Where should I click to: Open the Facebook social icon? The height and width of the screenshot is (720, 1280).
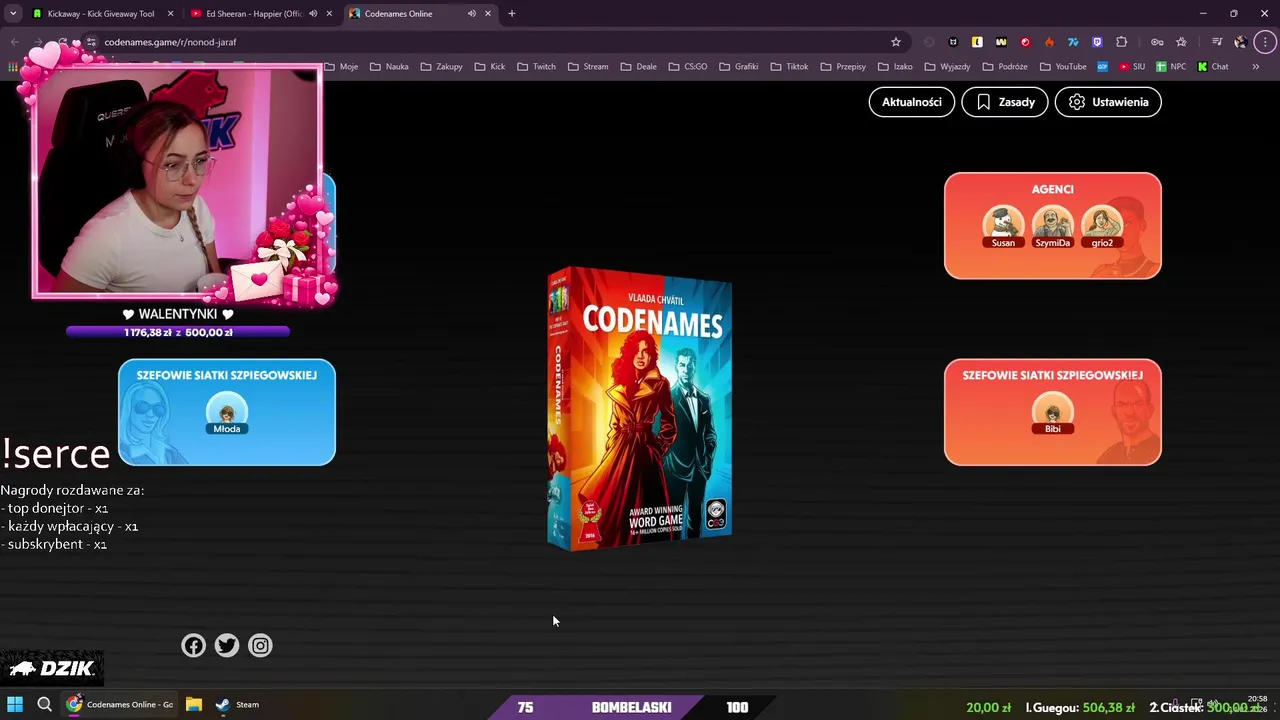pyautogui.click(x=193, y=646)
